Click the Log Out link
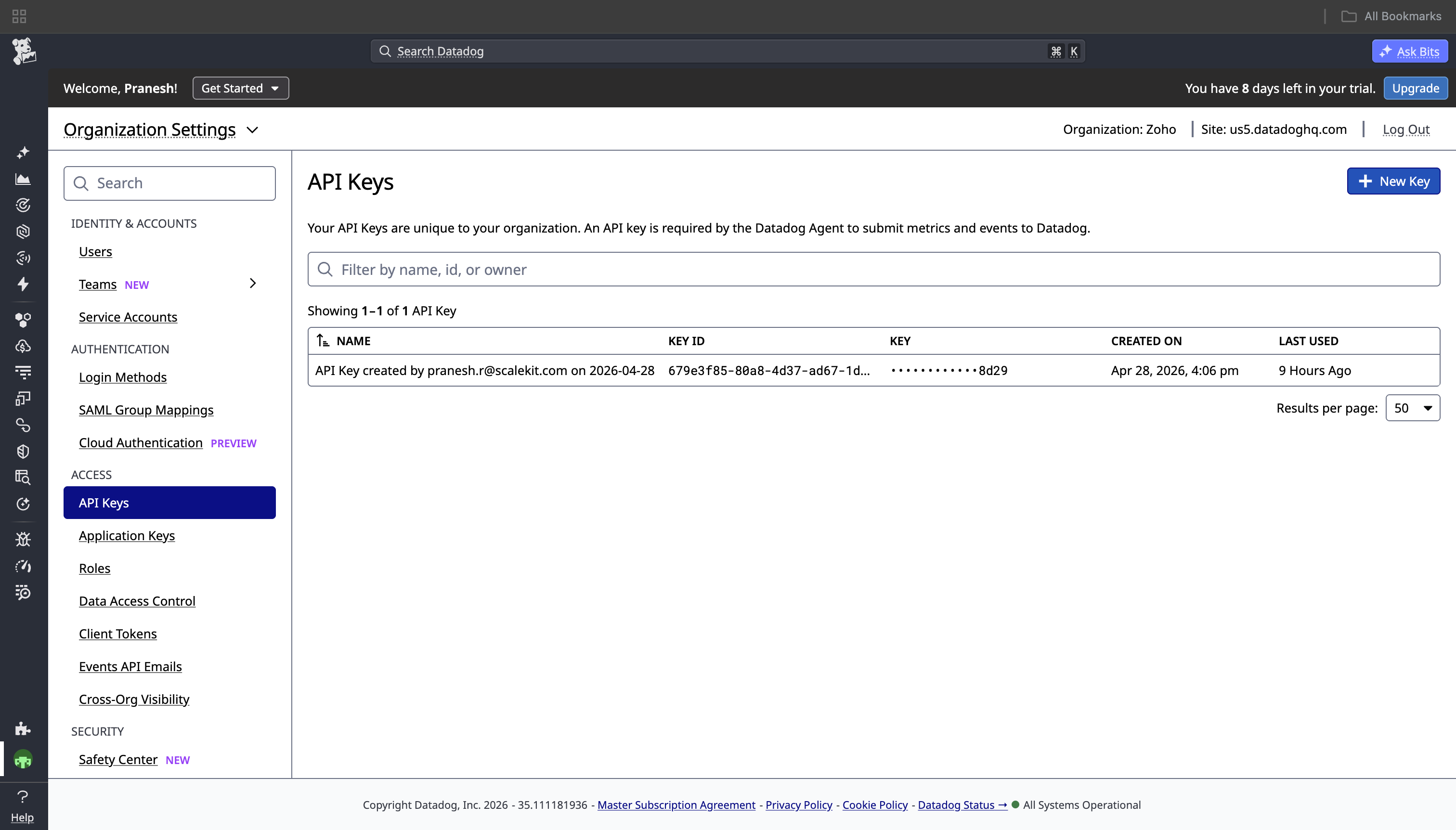The image size is (1456, 830). (x=1406, y=130)
